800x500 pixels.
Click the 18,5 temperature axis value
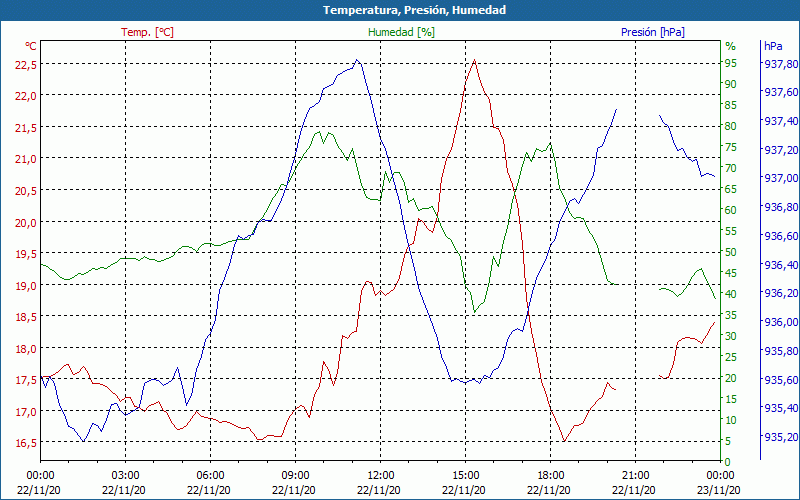click(x=26, y=317)
